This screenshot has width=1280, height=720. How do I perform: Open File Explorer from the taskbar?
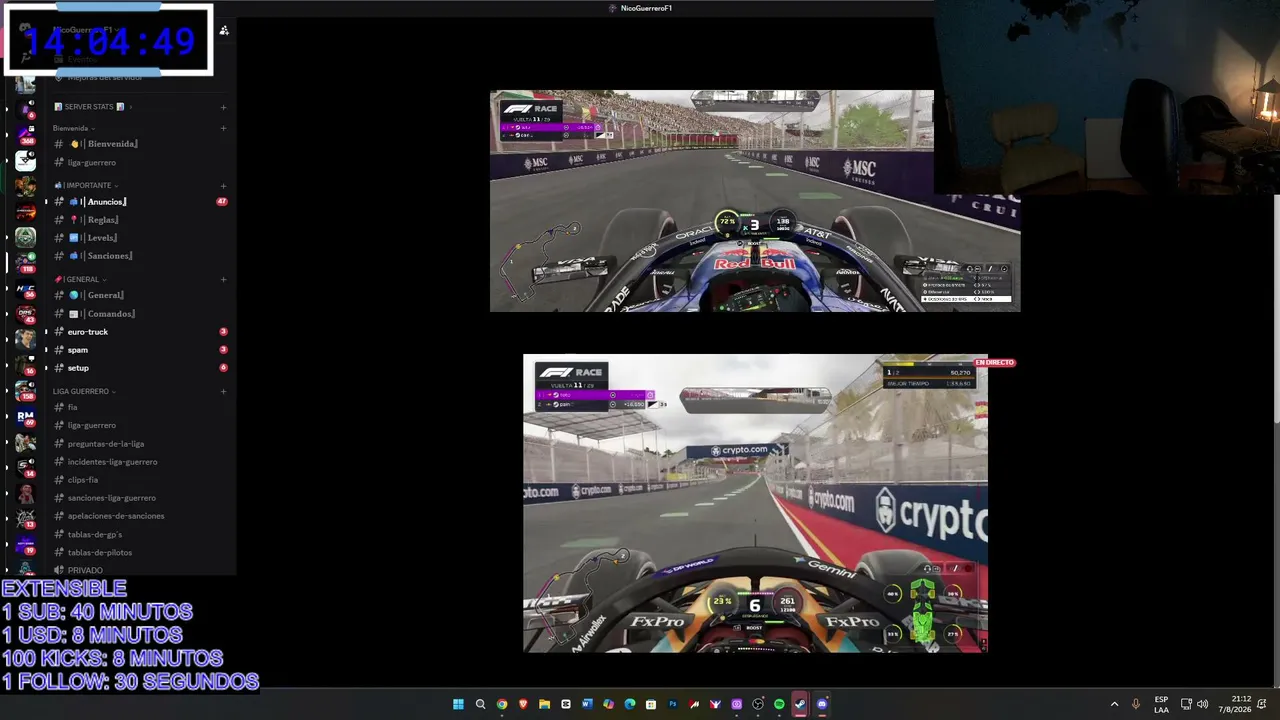point(544,704)
